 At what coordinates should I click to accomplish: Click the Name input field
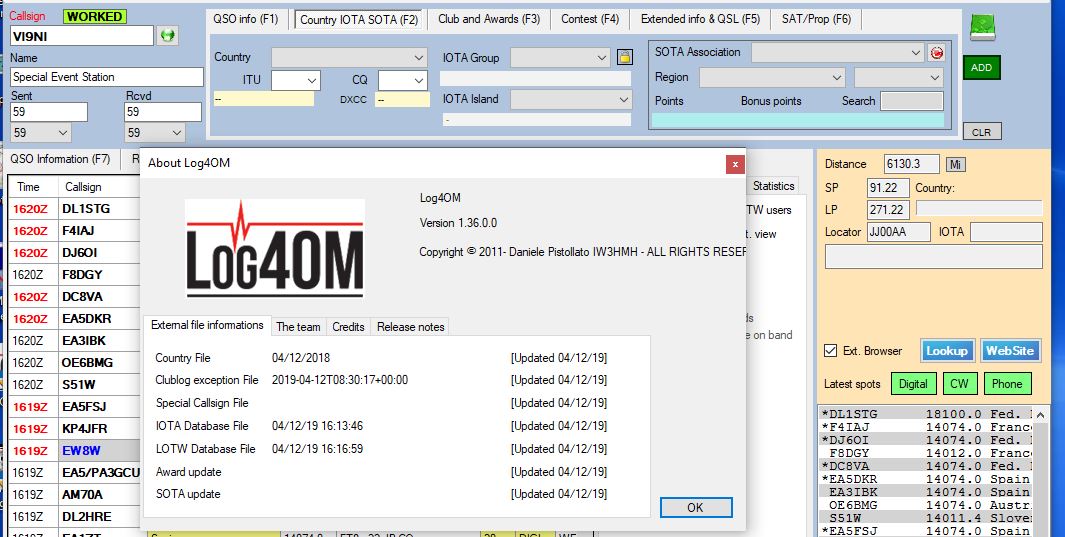(107, 77)
